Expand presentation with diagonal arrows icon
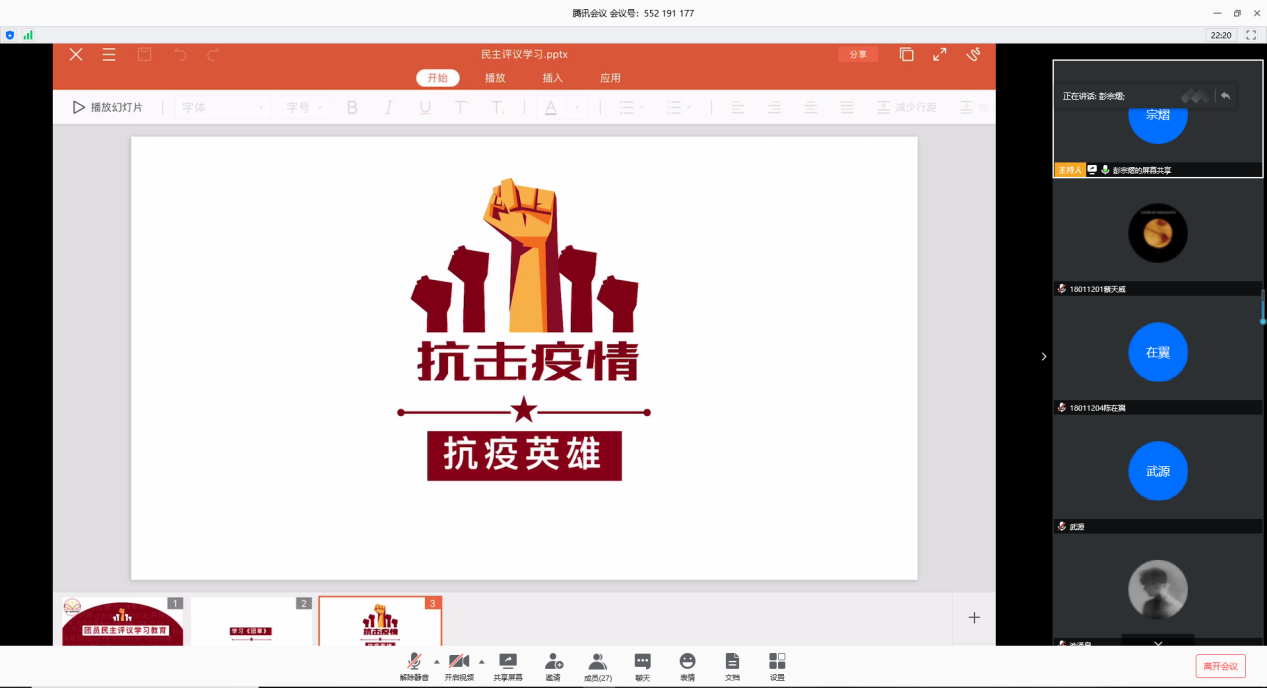Image resolution: width=1267 pixels, height=688 pixels. (x=939, y=54)
